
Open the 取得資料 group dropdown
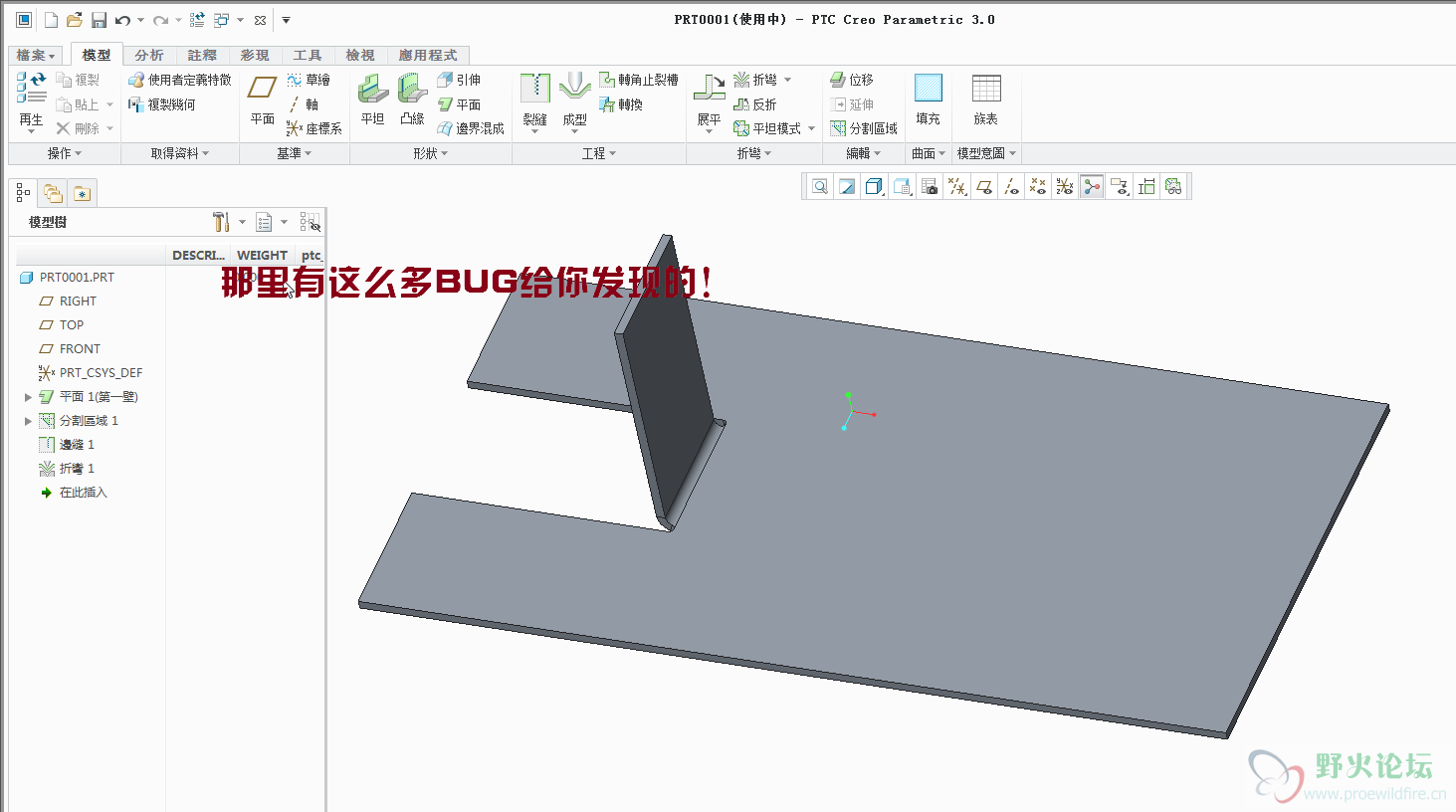180,153
